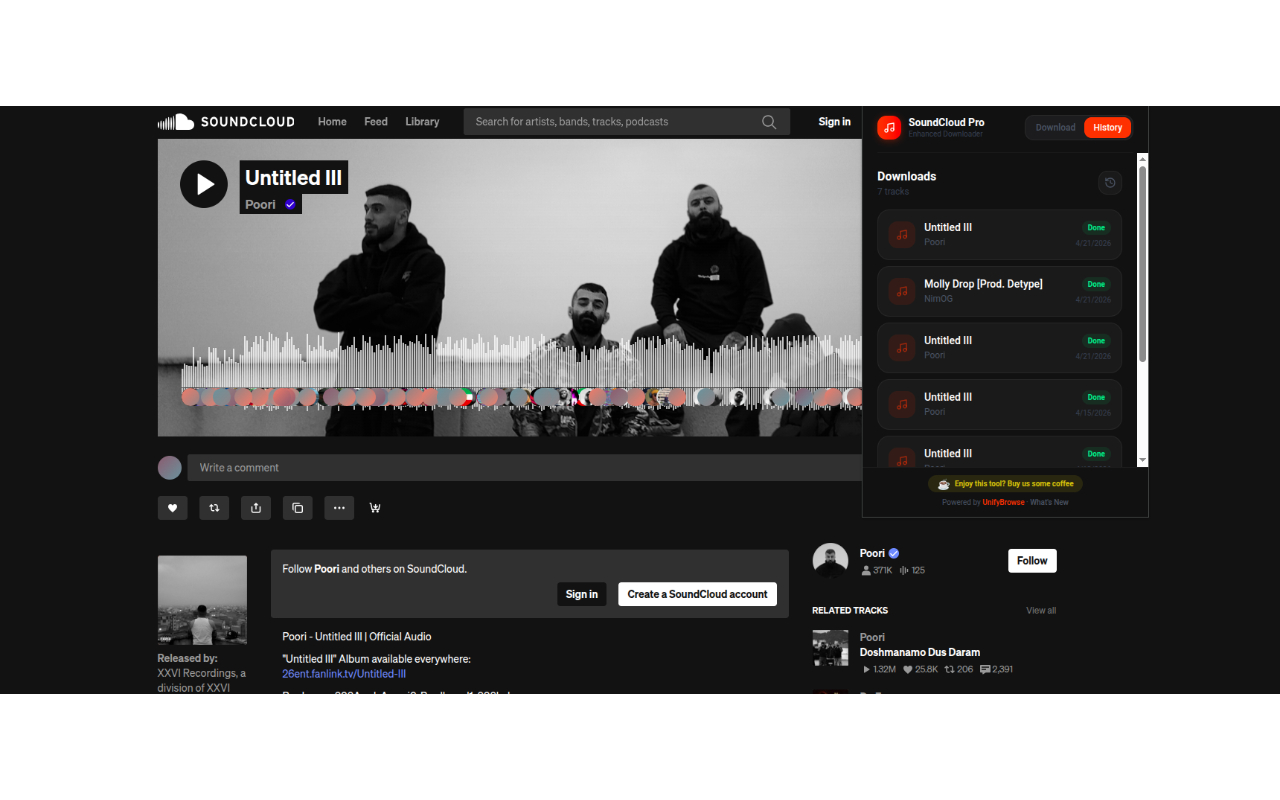Open the share icon below the comment box

[x=256, y=508]
